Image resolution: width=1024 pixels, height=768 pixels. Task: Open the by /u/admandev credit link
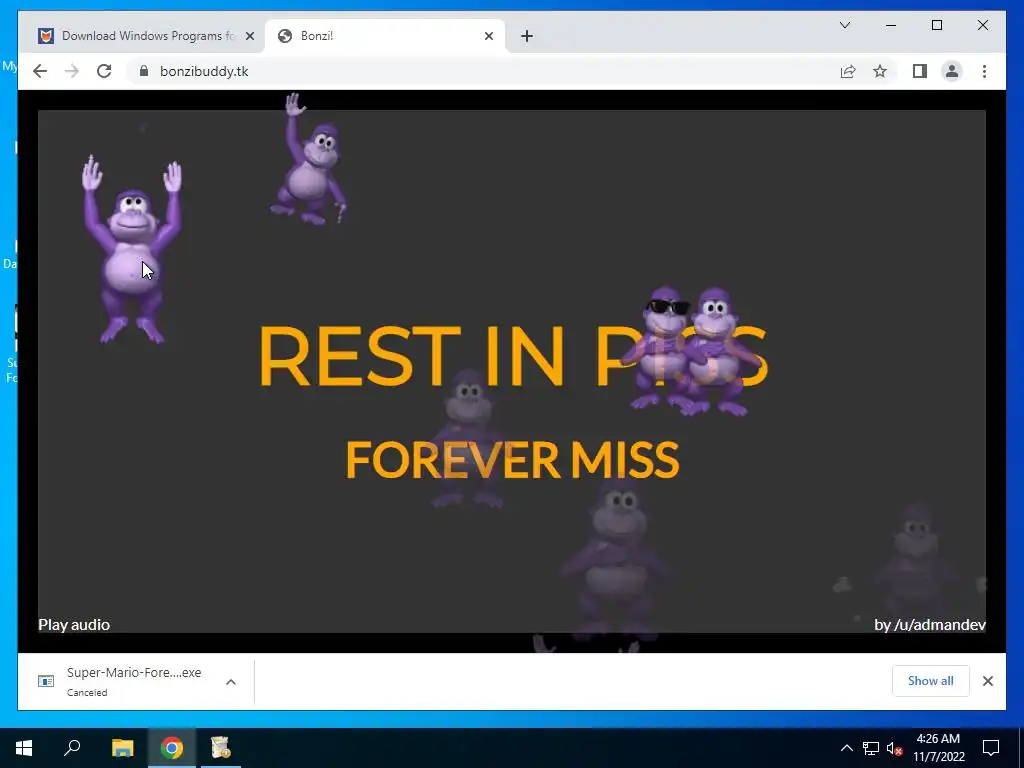pyautogui.click(x=930, y=625)
